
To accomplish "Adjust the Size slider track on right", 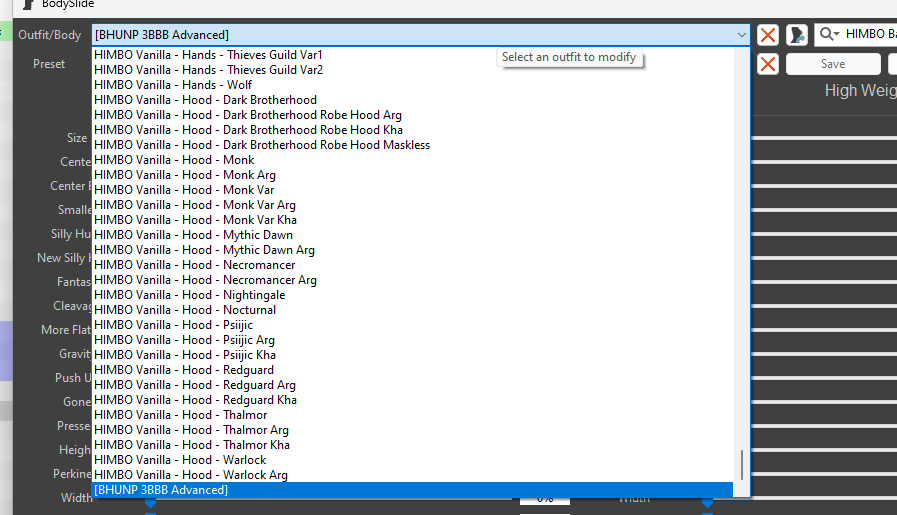I will (824, 138).
